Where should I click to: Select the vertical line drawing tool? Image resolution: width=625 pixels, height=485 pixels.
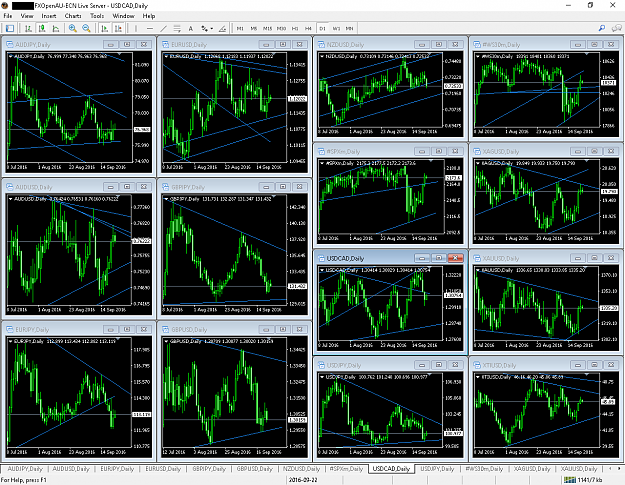pyautogui.click(x=136, y=28)
